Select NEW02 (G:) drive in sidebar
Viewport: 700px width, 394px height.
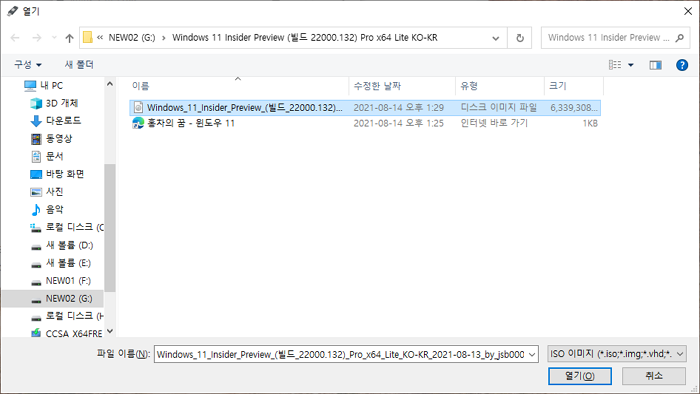[53, 299]
